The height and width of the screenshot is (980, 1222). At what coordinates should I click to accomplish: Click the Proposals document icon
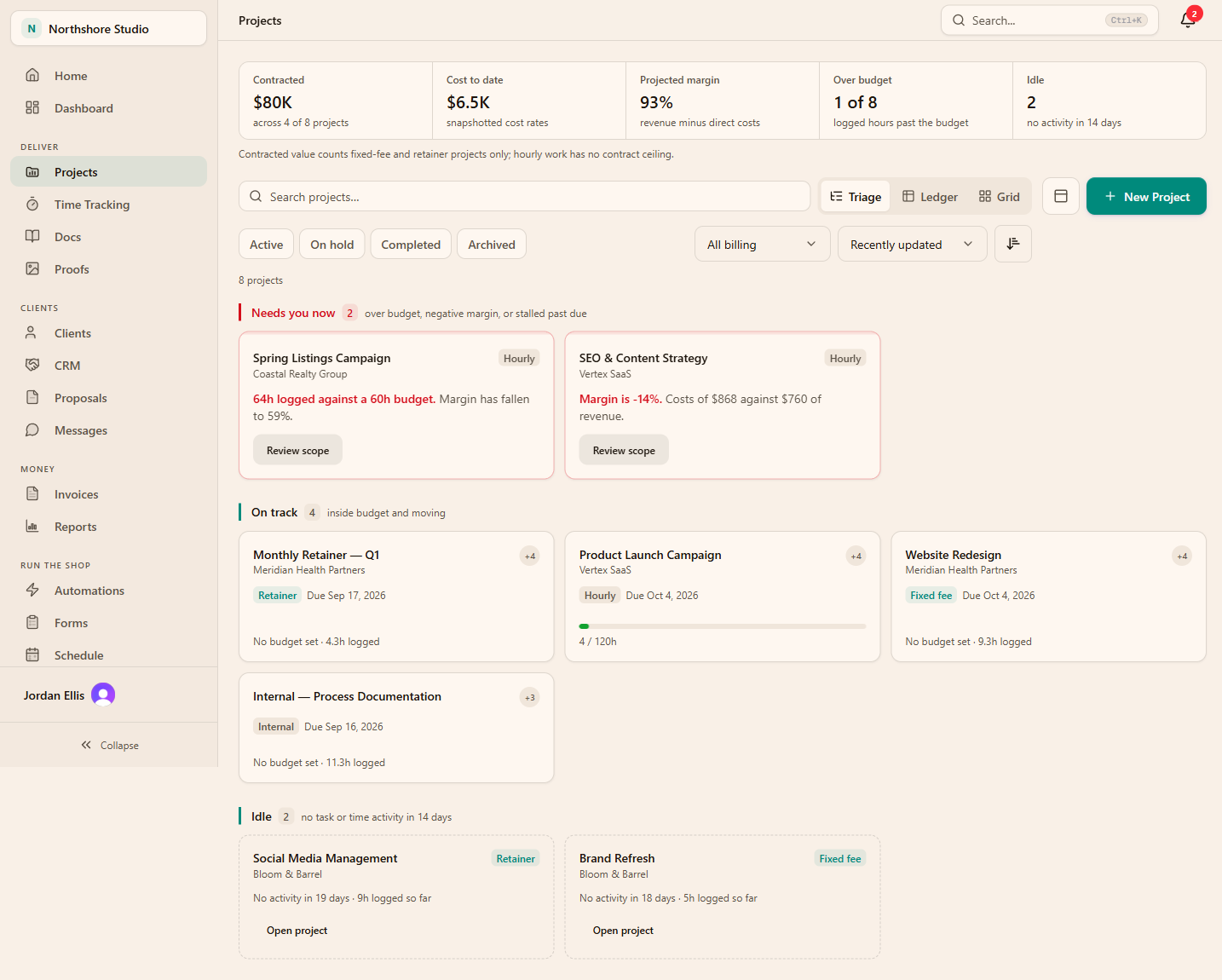(32, 397)
